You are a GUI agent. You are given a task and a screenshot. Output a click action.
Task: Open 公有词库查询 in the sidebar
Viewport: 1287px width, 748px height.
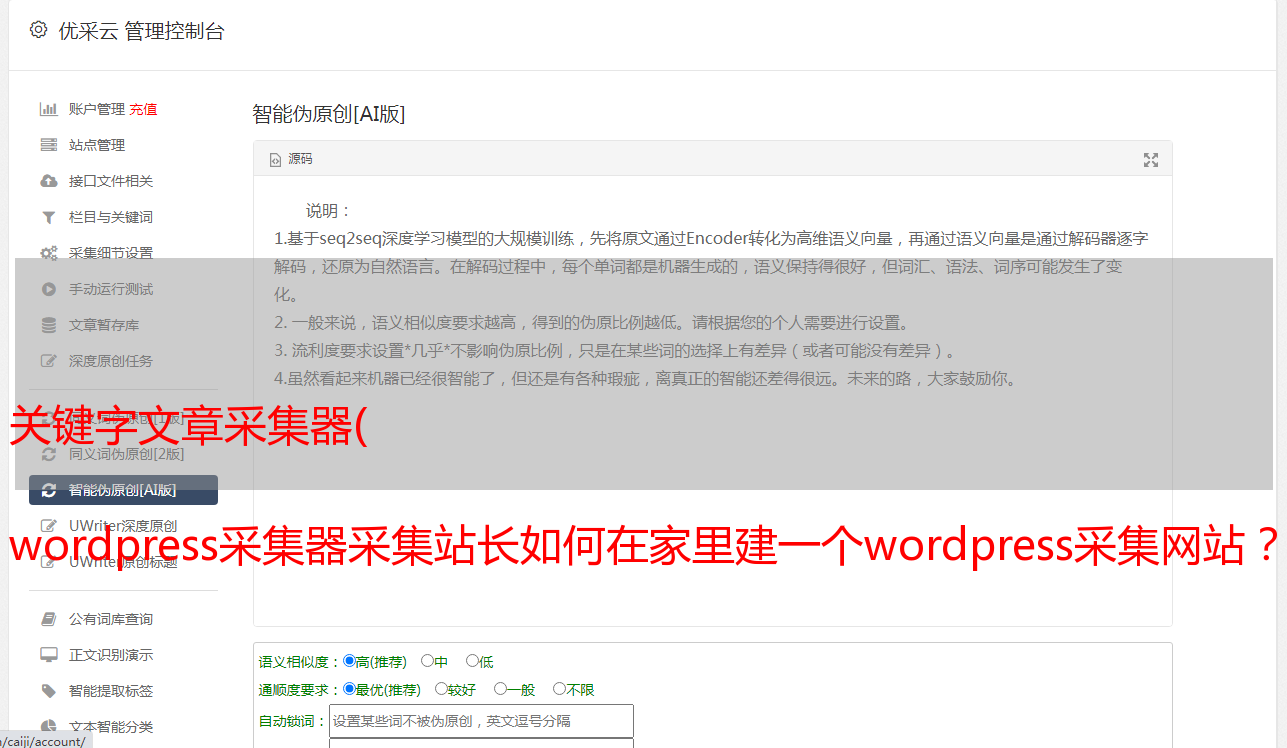tap(111, 619)
